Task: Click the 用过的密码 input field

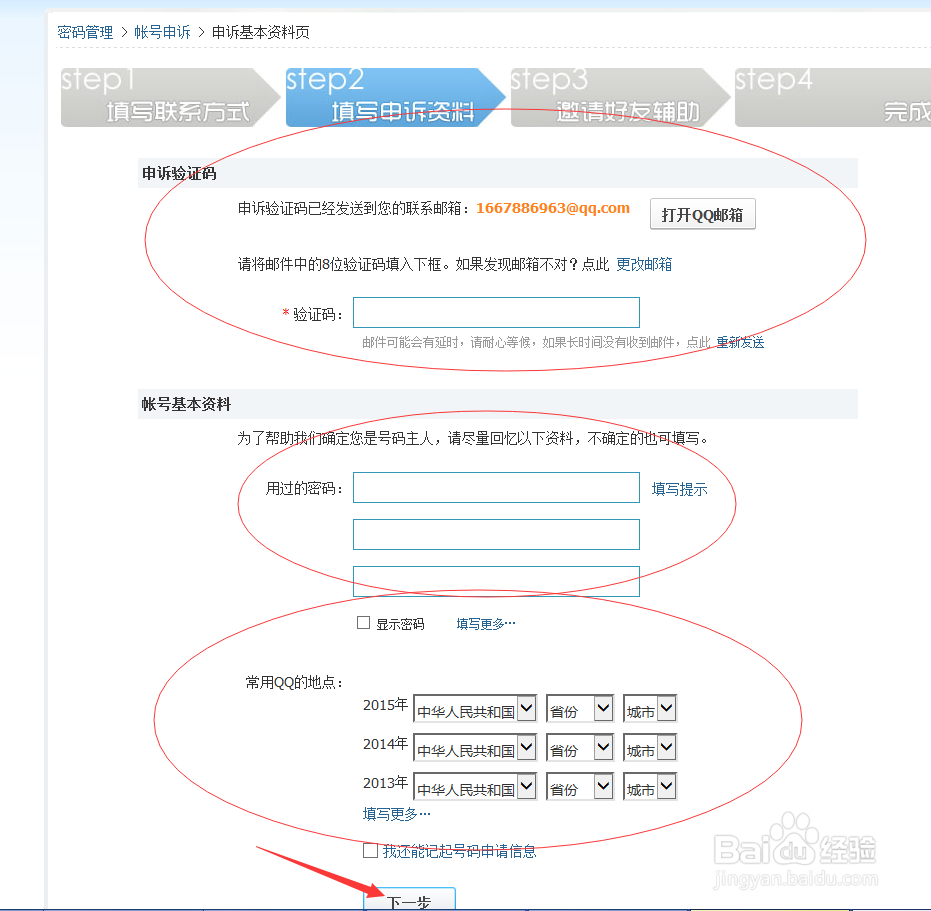Action: [x=496, y=487]
